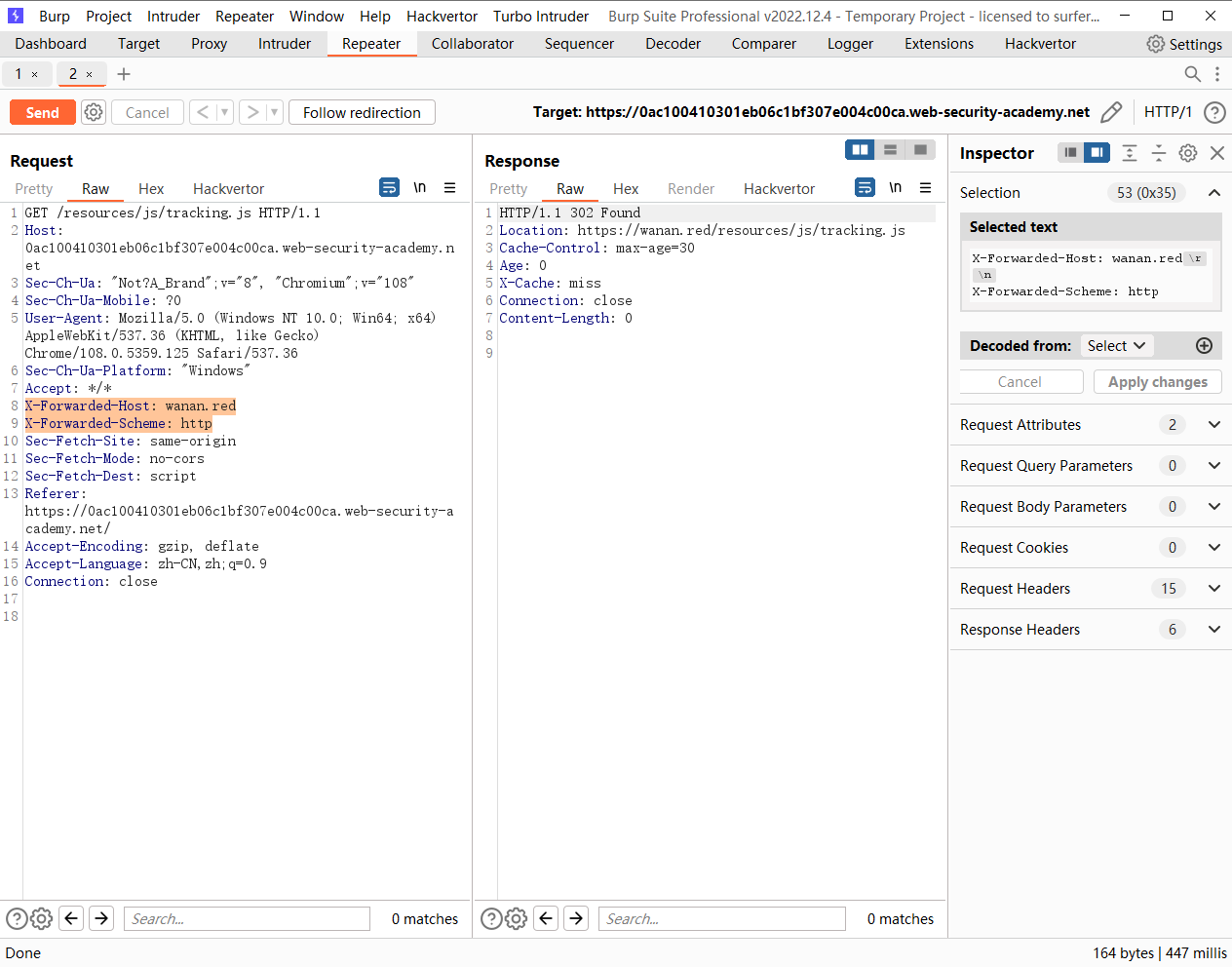Open Inspector settings gear
This screenshot has height=967, width=1232.
pos(1188,153)
